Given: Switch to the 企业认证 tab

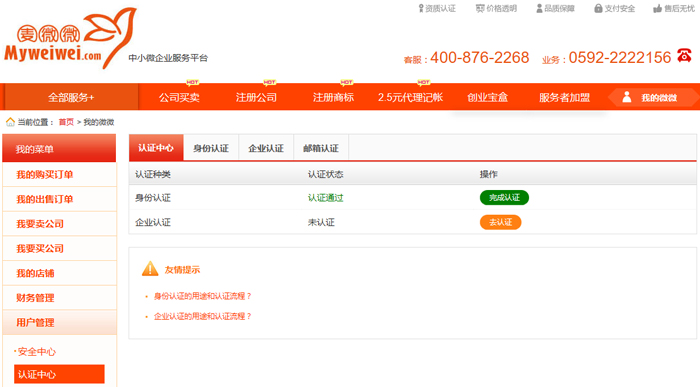Looking at the screenshot, I should (266, 148).
